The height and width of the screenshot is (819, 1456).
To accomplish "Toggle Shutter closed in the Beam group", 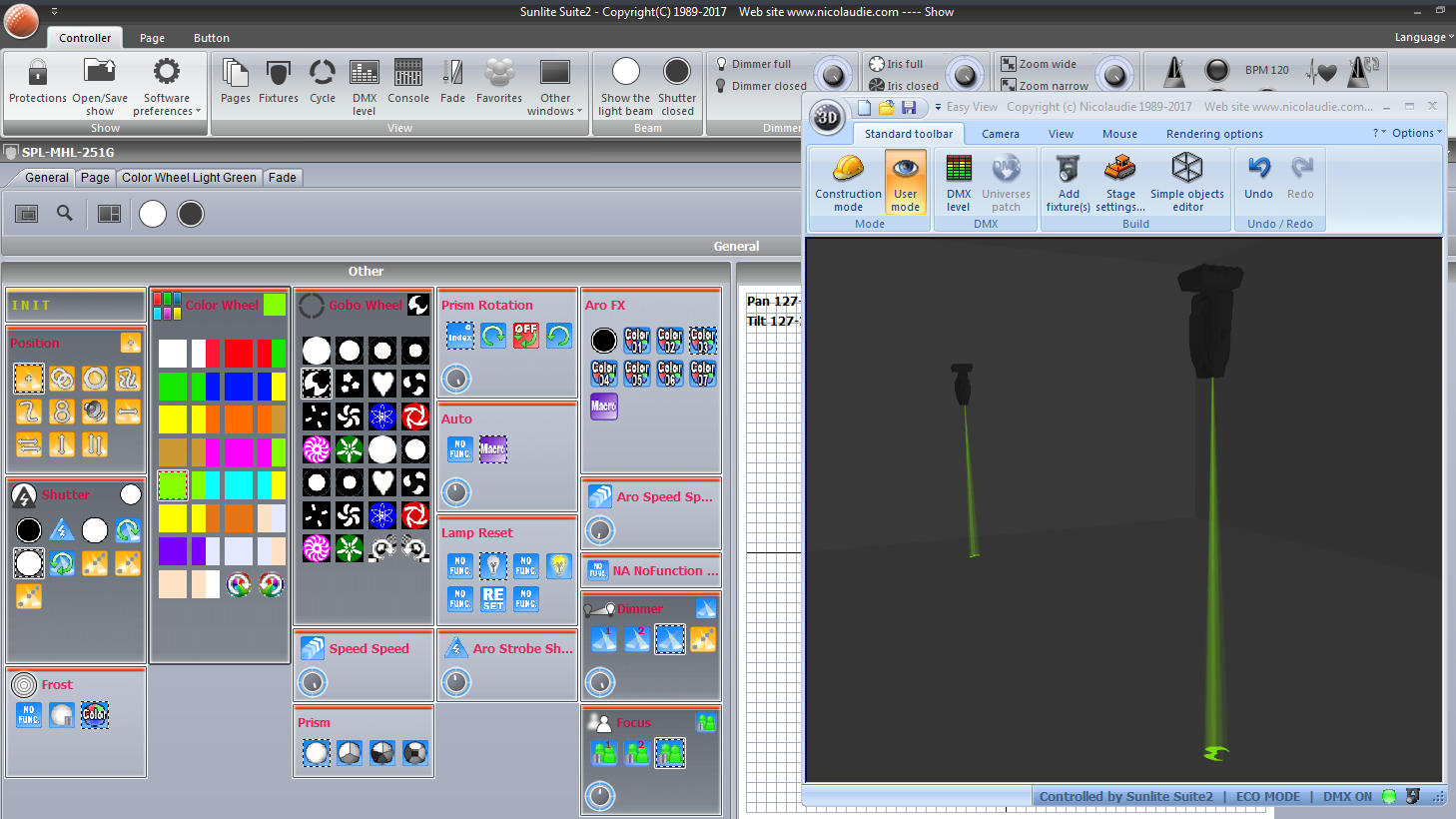I will [x=677, y=86].
